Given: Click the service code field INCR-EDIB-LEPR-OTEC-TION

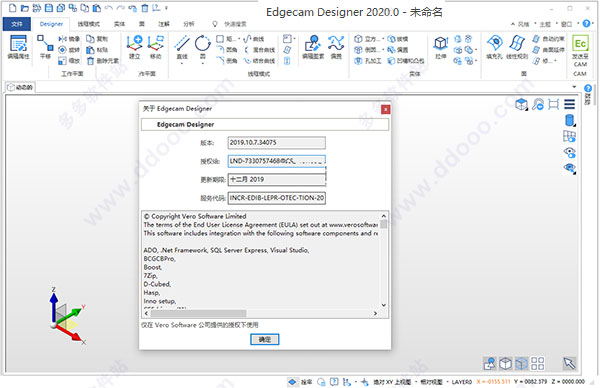Looking at the screenshot, I should coord(276,198).
